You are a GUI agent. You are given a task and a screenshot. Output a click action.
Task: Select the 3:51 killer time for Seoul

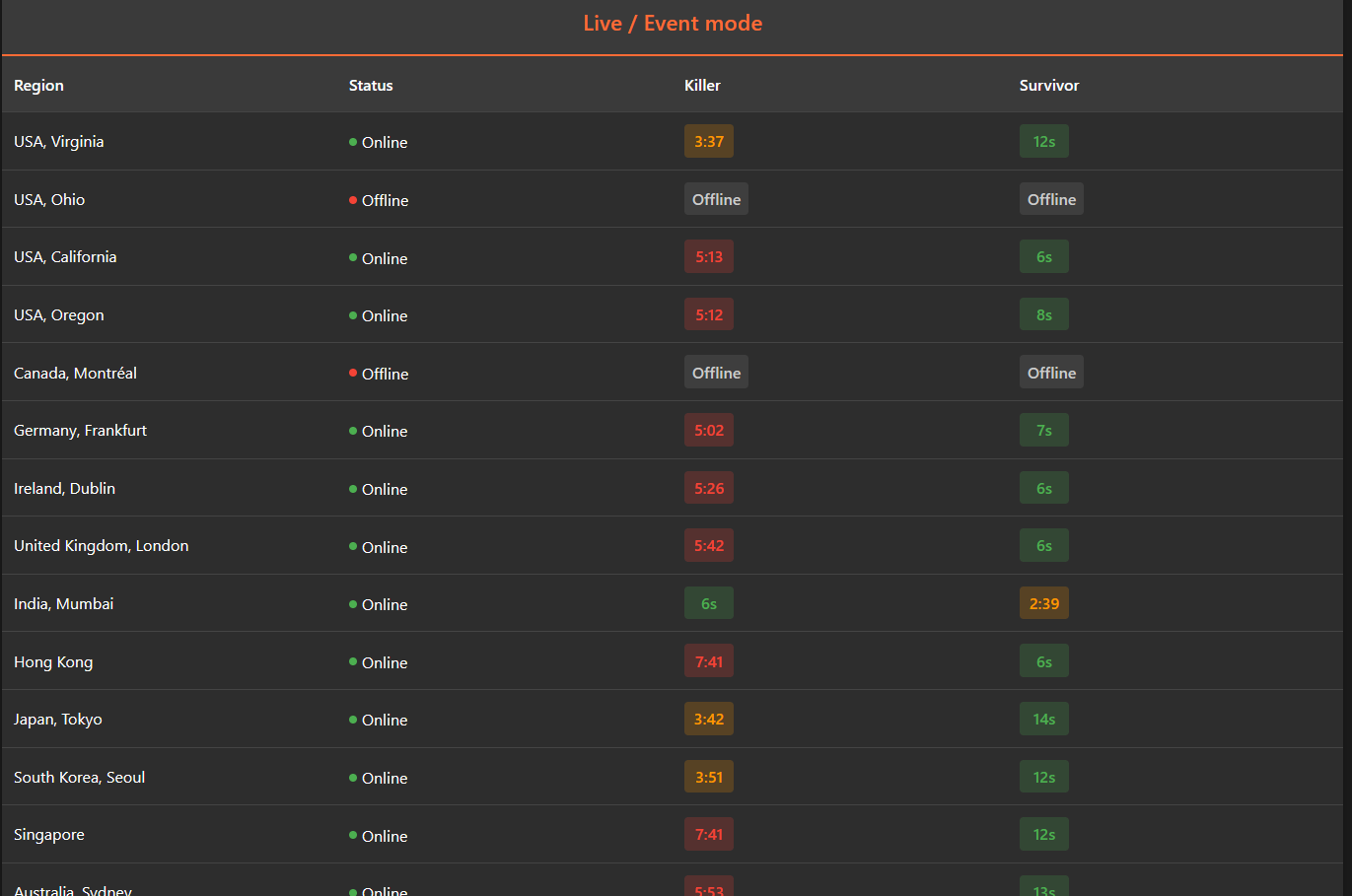709,777
